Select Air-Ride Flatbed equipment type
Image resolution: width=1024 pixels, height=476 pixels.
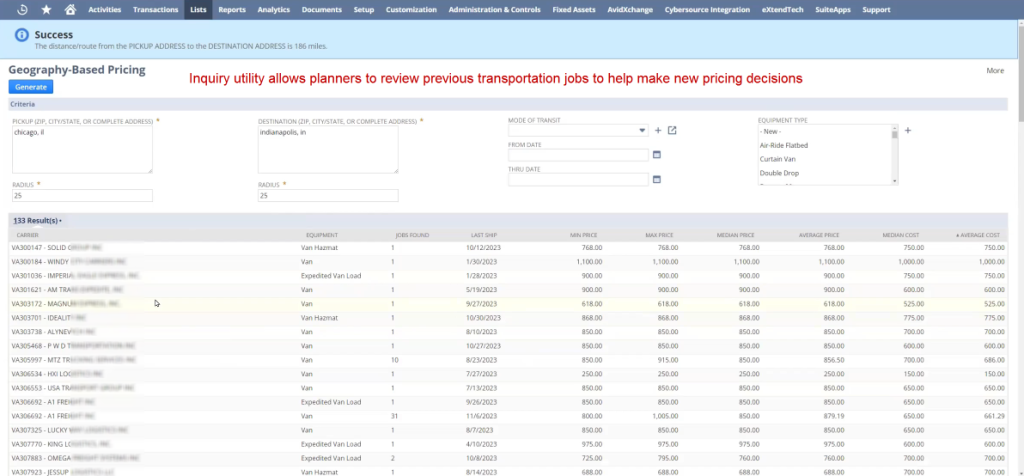click(x=784, y=145)
